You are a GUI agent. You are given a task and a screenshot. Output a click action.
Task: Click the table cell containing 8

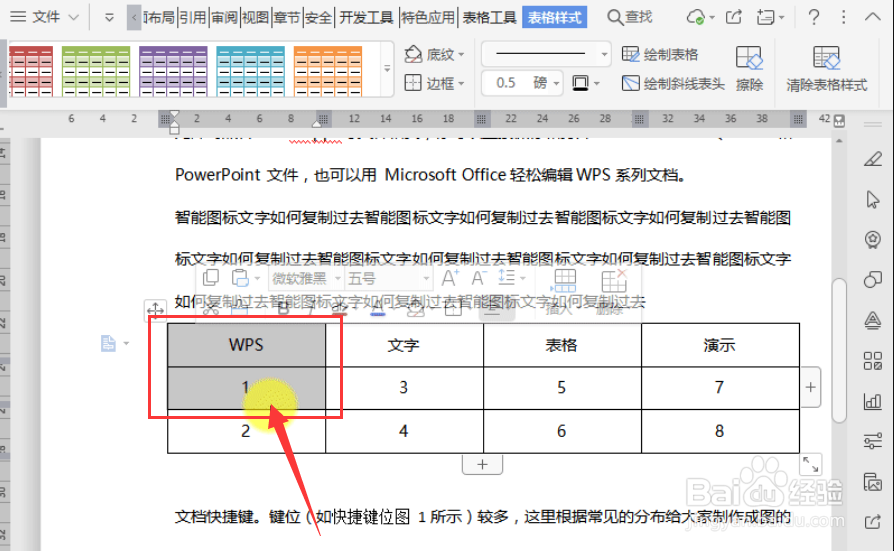click(x=720, y=431)
